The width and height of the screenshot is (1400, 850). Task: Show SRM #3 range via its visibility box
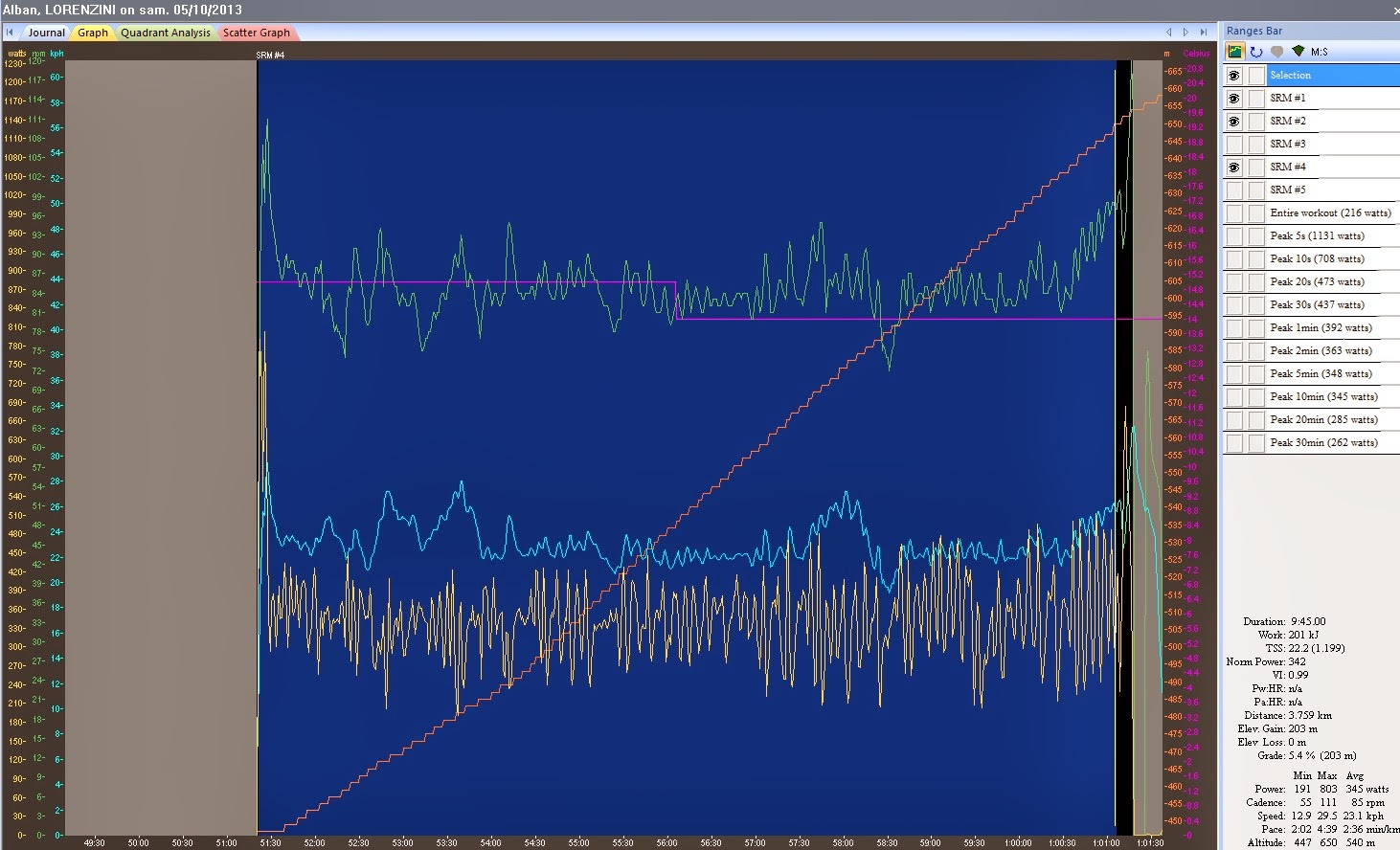(1234, 144)
